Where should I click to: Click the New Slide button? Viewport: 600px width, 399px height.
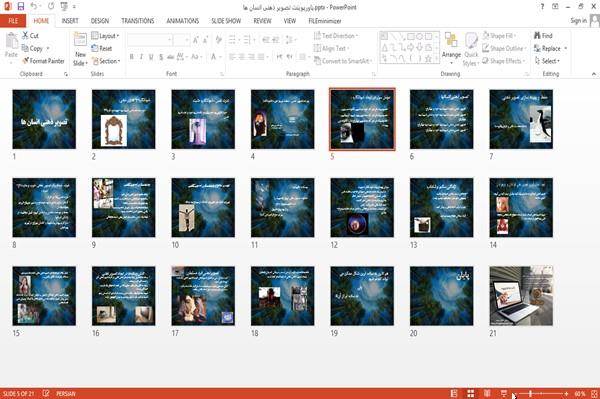(80, 50)
